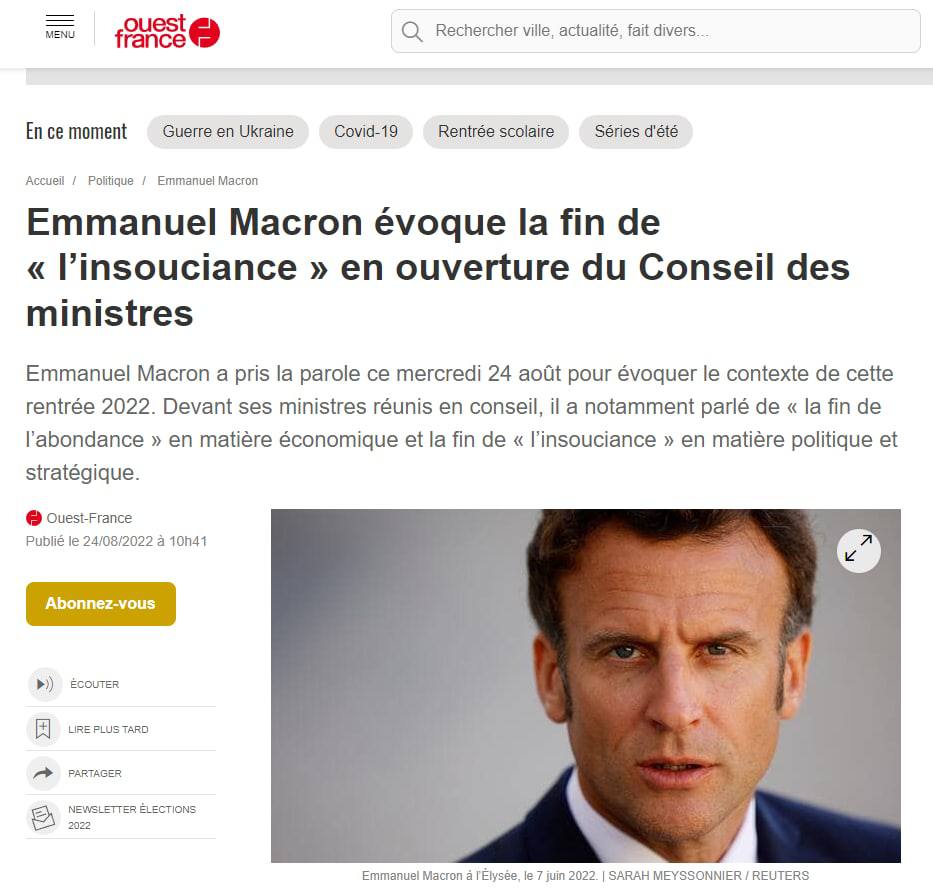Click the article photo of Macron
The width and height of the screenshot is (933, 891).
click(586, 686)
